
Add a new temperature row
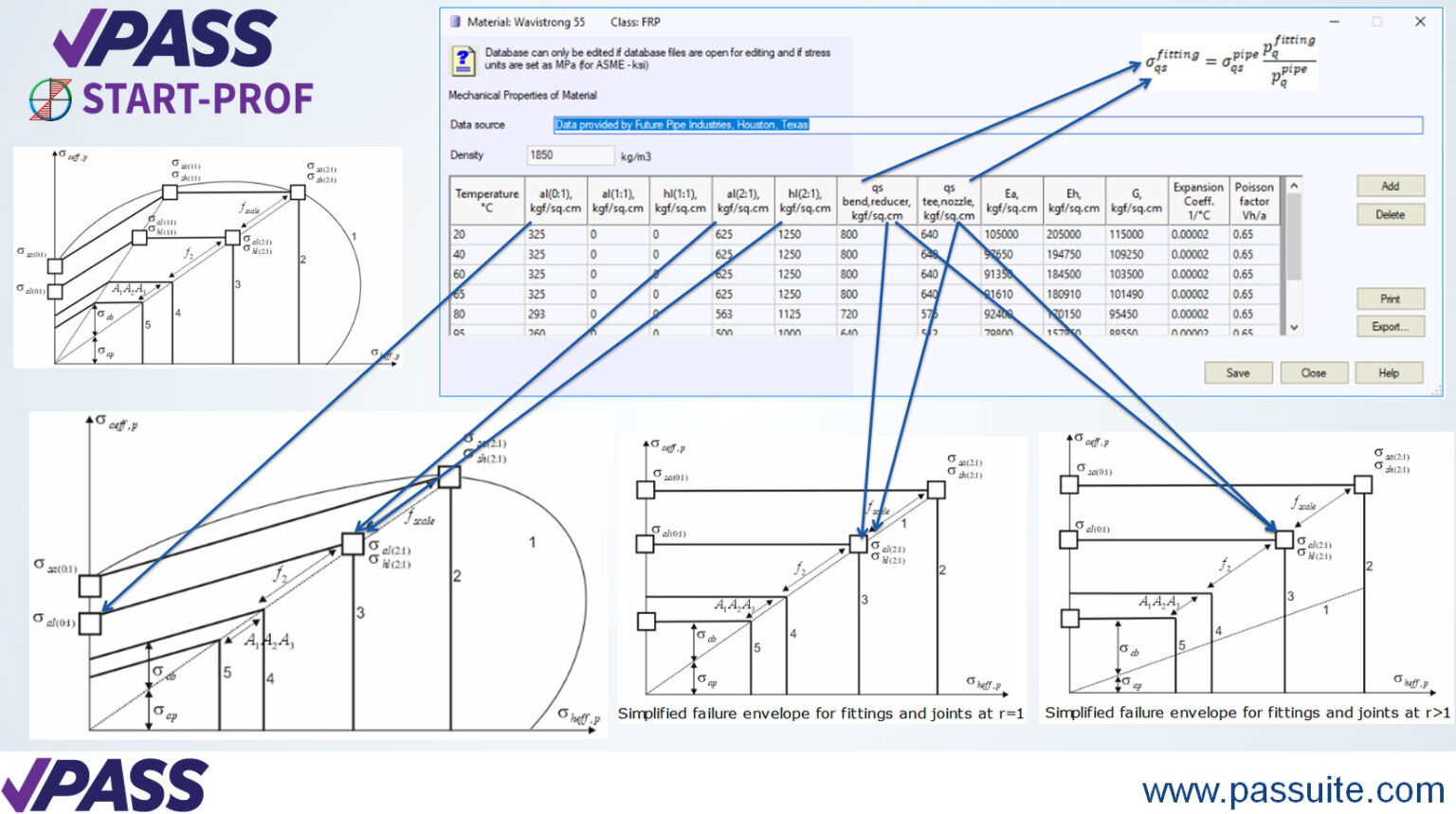point(1389,186)
